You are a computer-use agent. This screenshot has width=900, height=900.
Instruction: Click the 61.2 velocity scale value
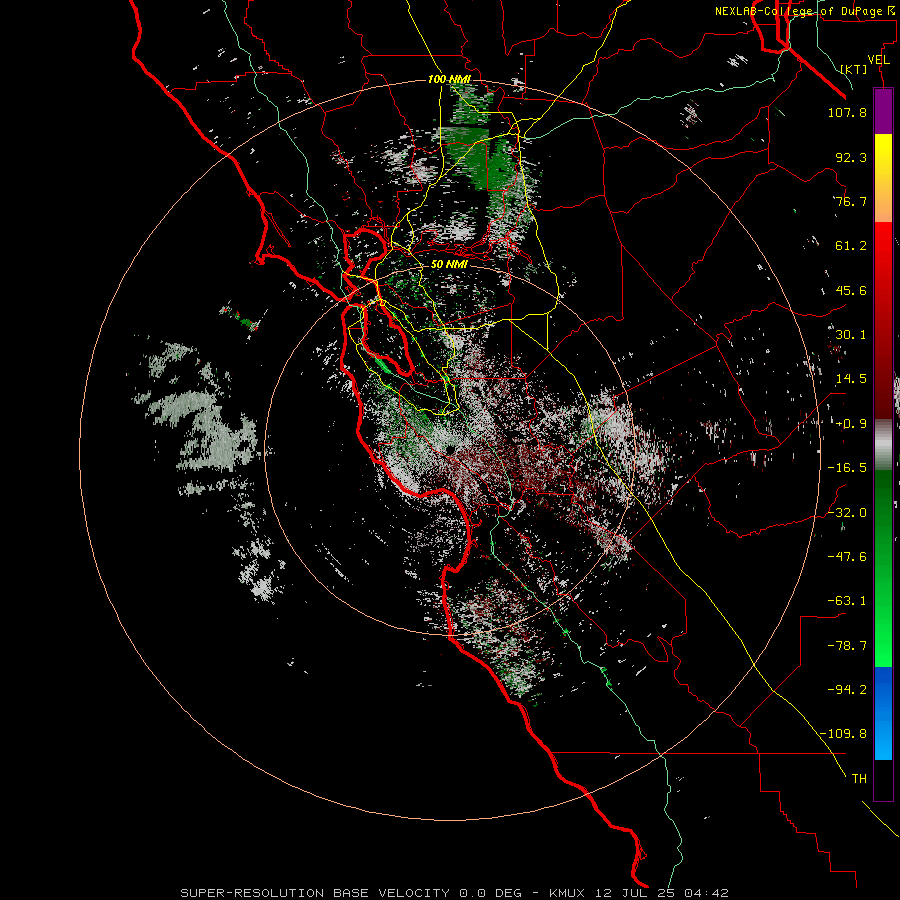(851, 246)
